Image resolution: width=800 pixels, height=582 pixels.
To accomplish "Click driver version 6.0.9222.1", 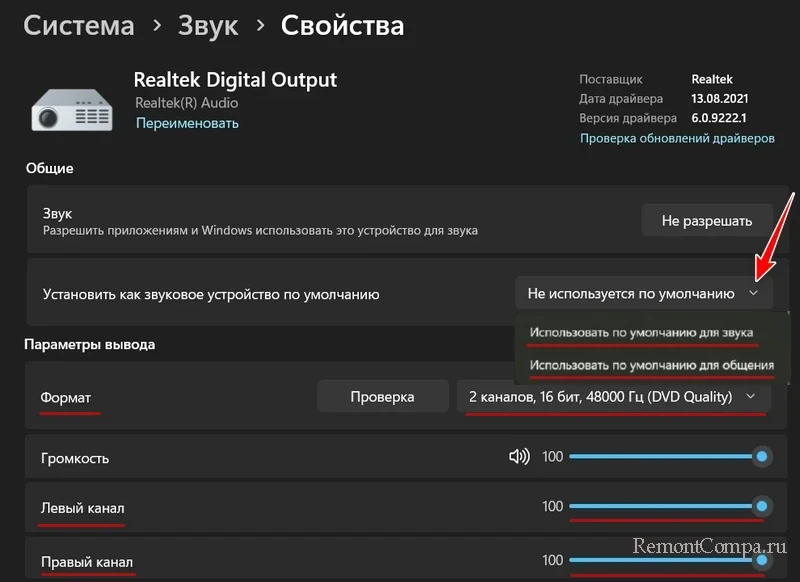I will pos(719,118).
